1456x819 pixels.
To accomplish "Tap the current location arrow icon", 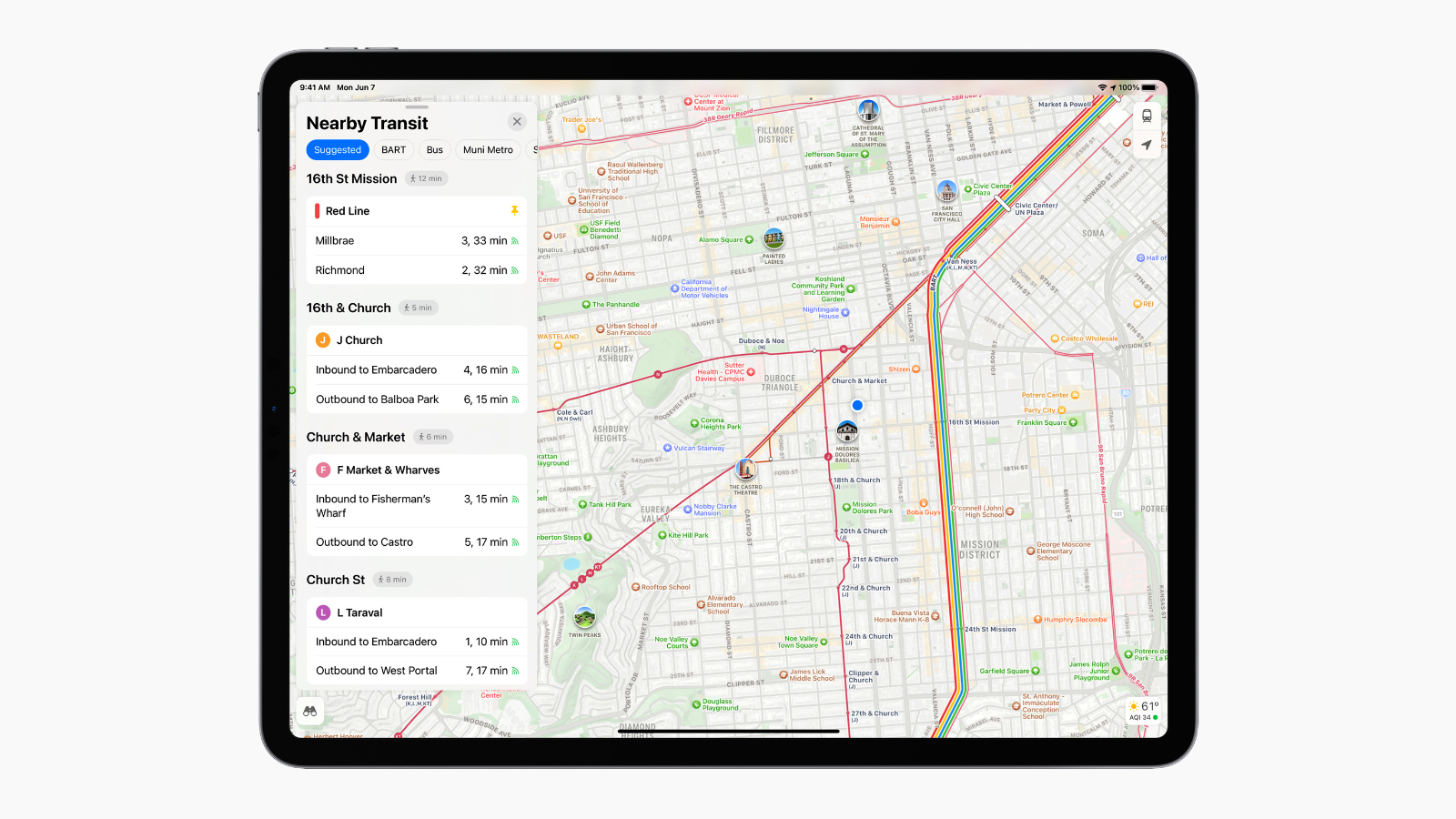I will pyautogui.click(x=1147, y=145).
